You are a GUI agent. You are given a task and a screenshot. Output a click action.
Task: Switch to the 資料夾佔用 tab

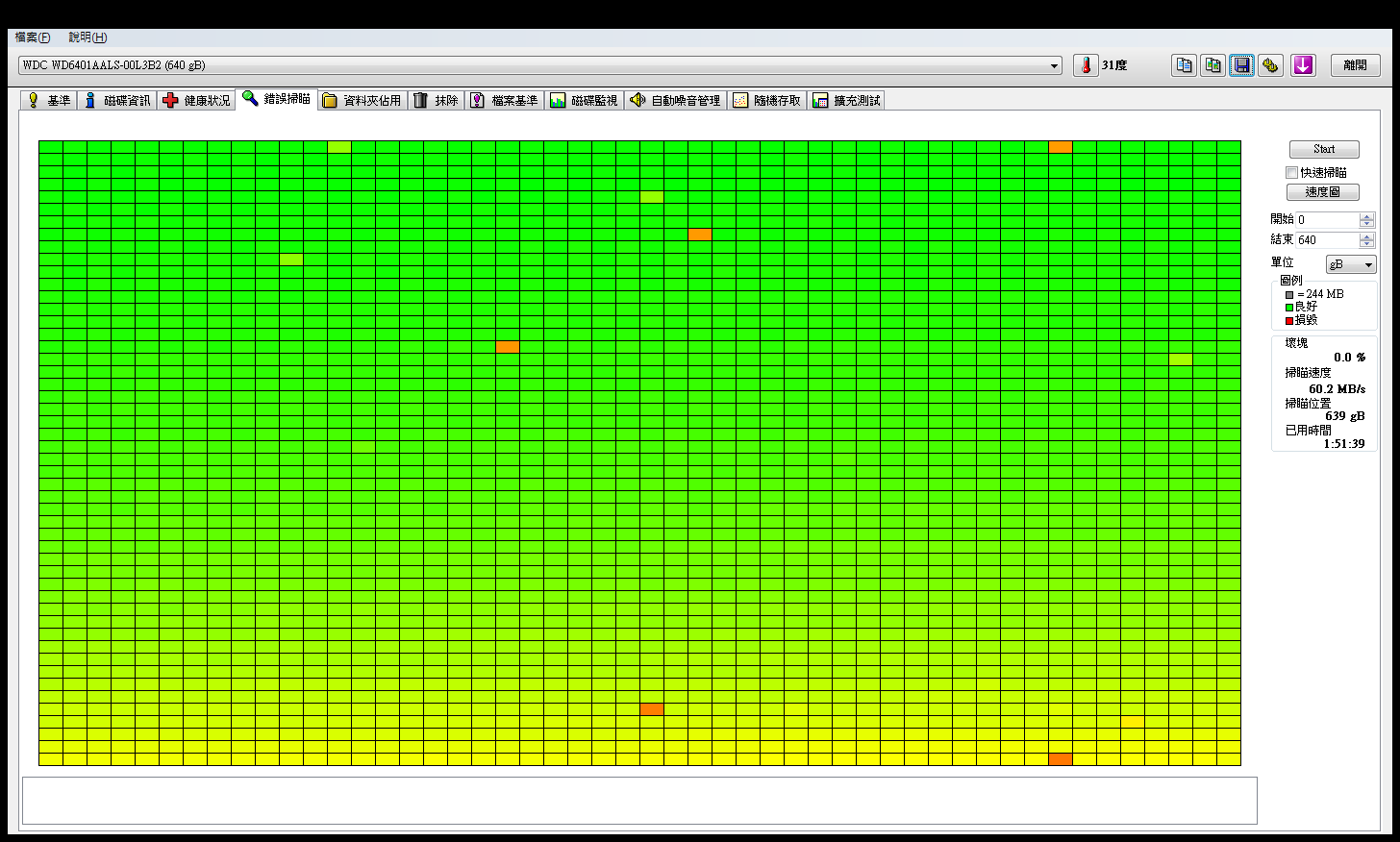[x=362, y=100]
